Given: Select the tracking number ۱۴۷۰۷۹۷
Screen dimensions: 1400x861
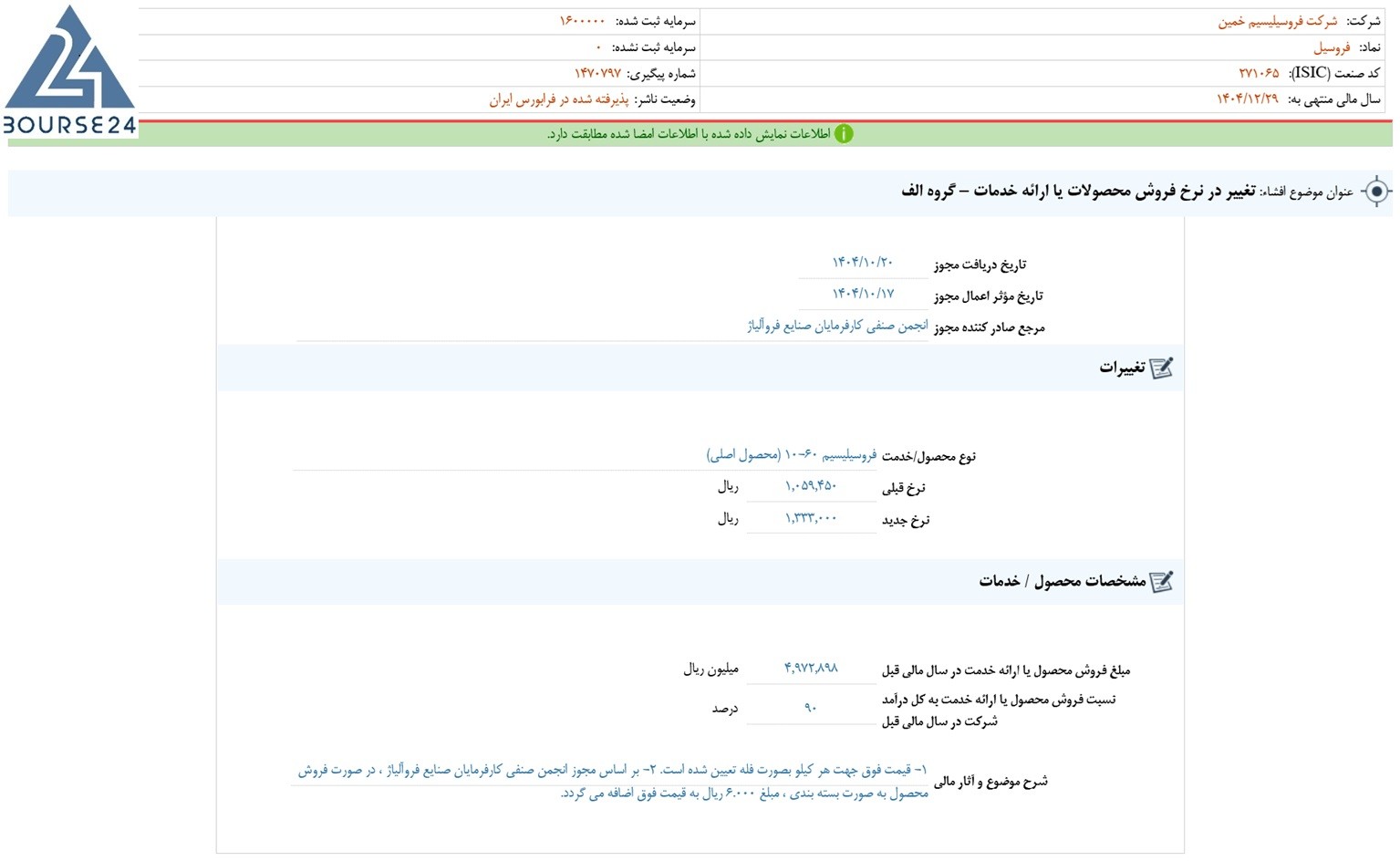Looking at the screenshot, I should 597,73.
